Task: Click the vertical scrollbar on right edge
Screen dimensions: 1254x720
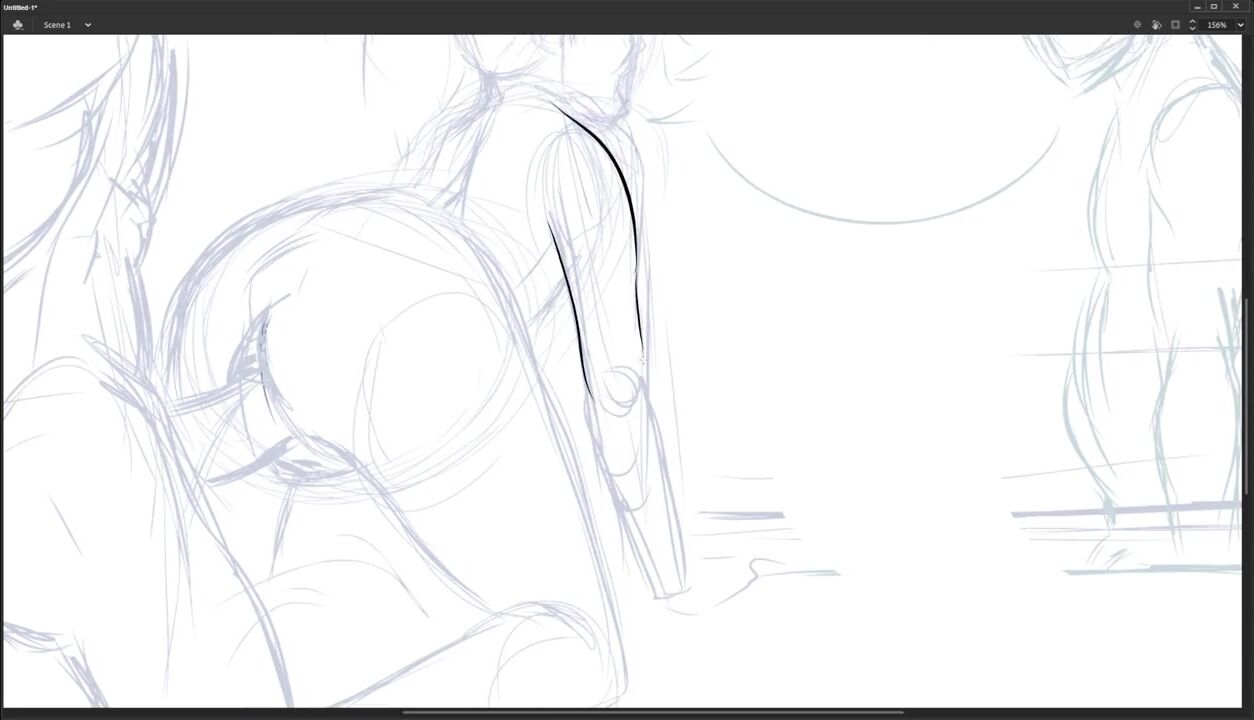Action: pyautogui.click(x=1246, y=400)
